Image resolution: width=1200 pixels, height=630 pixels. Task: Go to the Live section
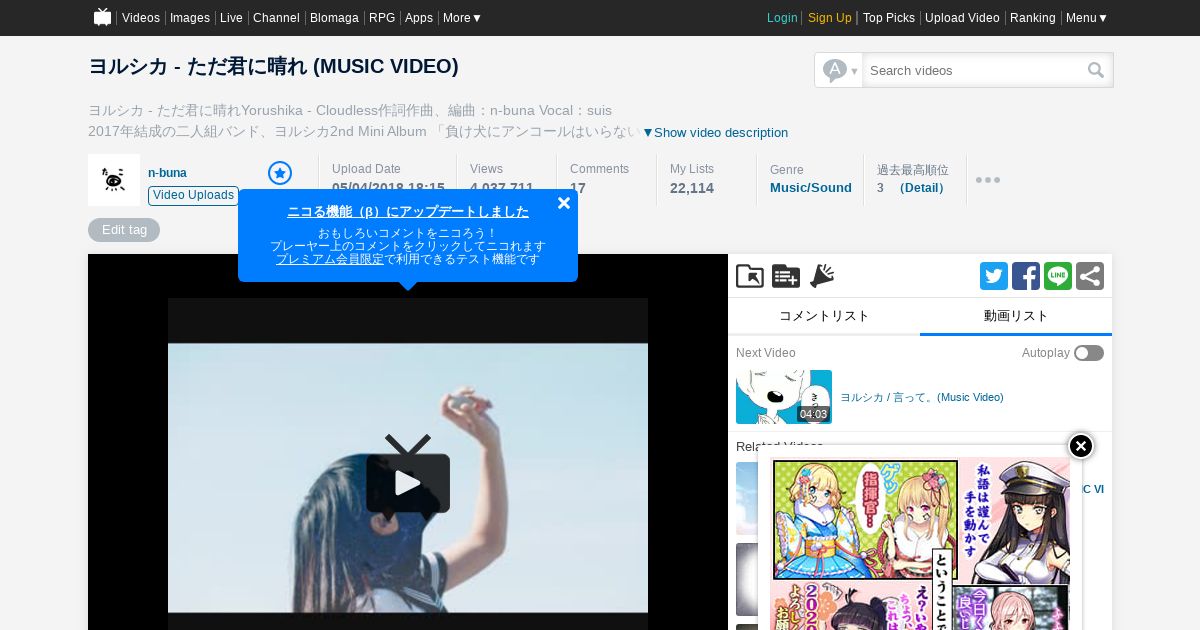coord(231,18)
